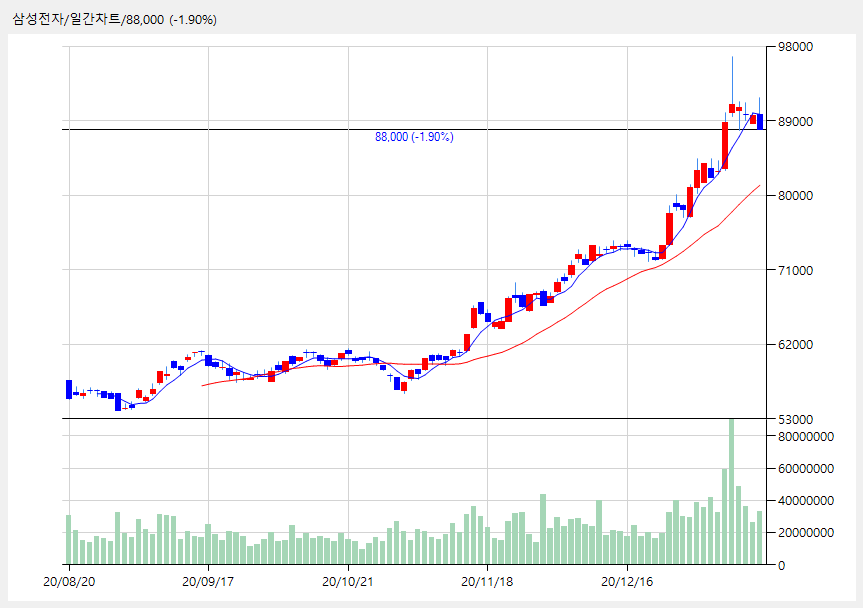This screenshot has width=863, height=608.
Task: Click the 20/12/16 date label
Action: 627,582
